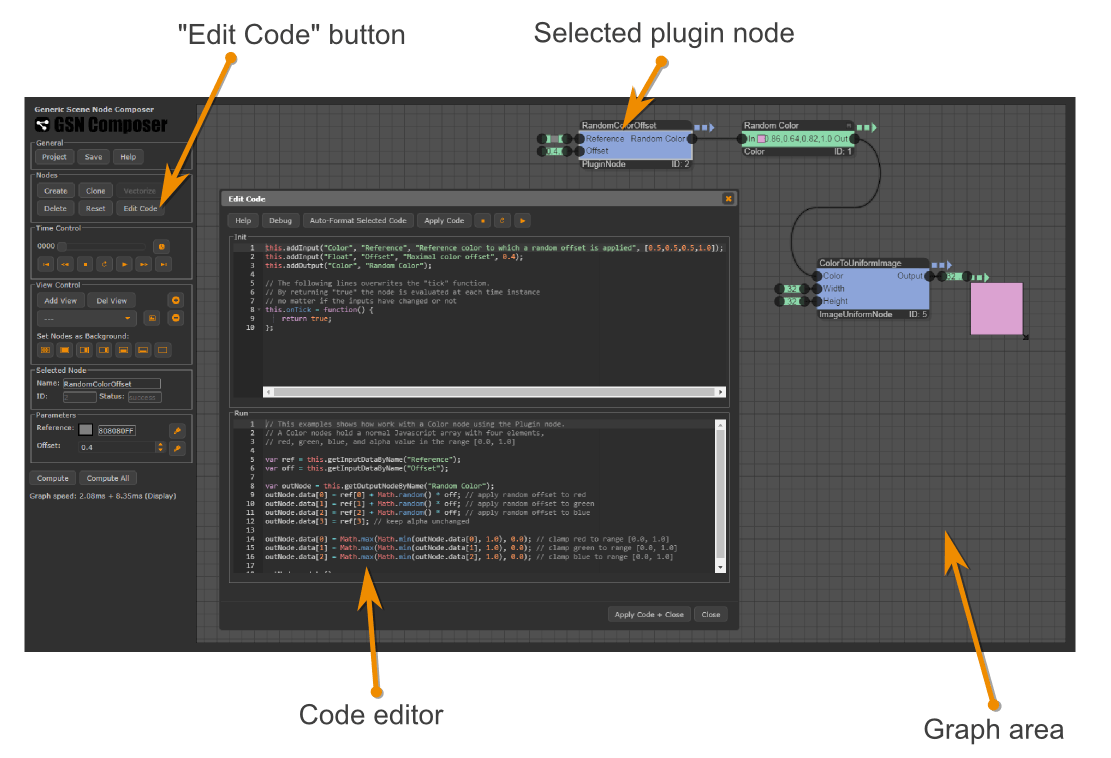This screenshot has width=1111, height=758.
Task: Click the orange dot icon in Edit Code toolbar
Action: (483, 220)
